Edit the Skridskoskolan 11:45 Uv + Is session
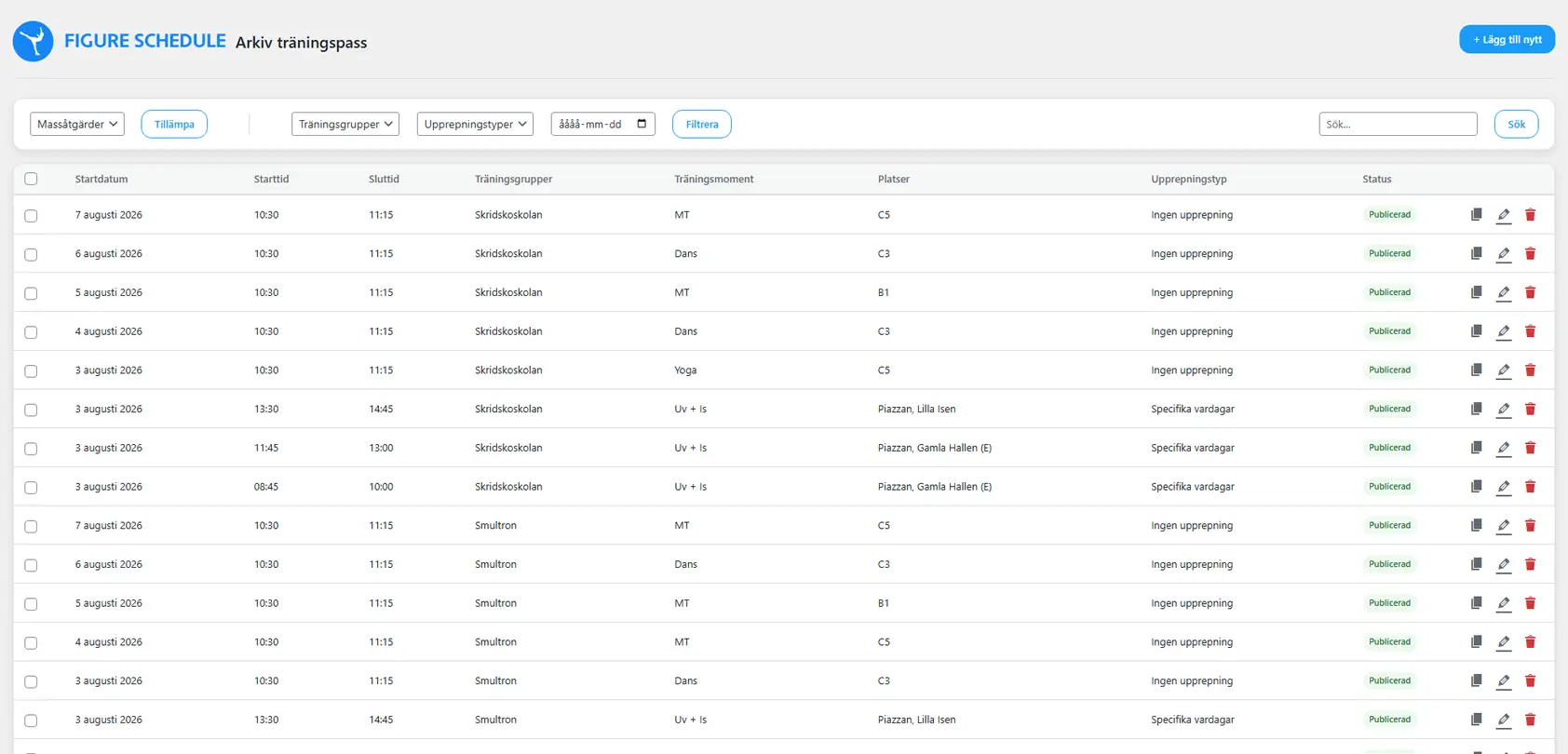 1504,449
